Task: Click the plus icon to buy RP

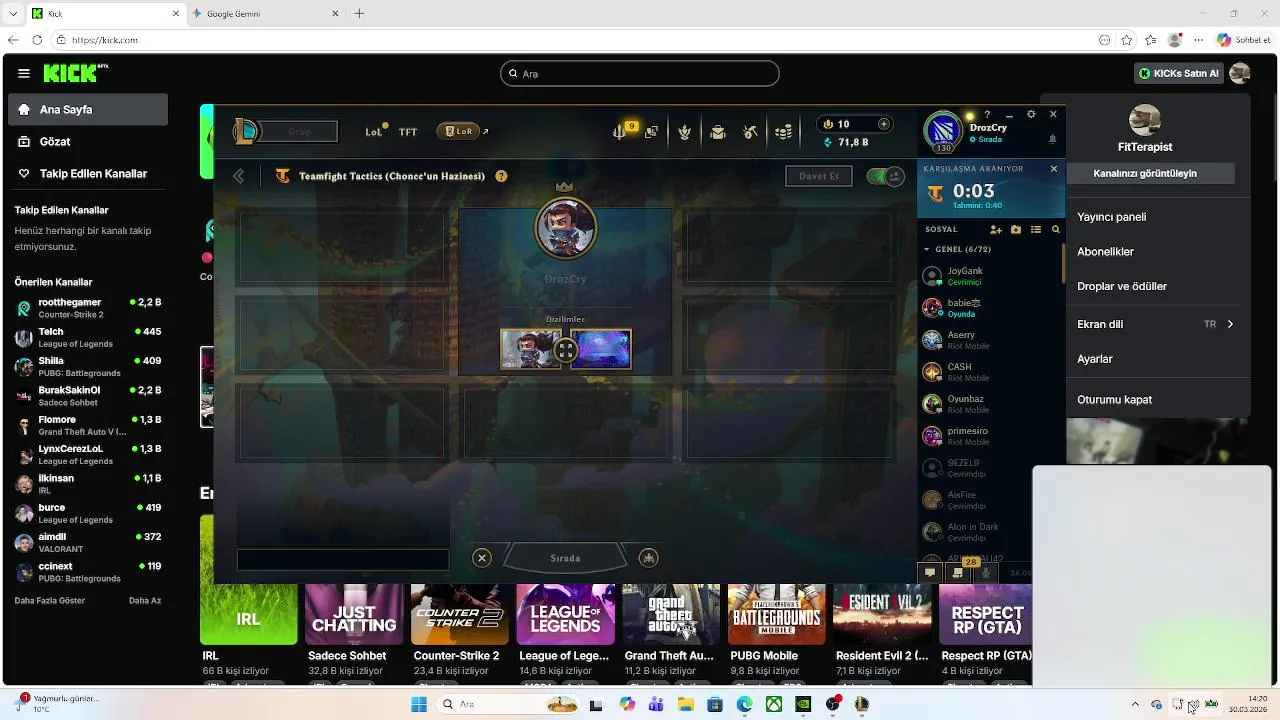Action: click(x=883, y=124)
